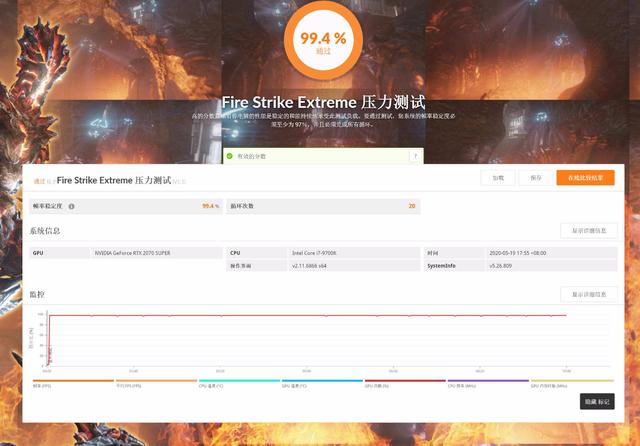The image size is (640, 446).
Task: Toggle GPU temperature legend series
Action: (294, 384)
